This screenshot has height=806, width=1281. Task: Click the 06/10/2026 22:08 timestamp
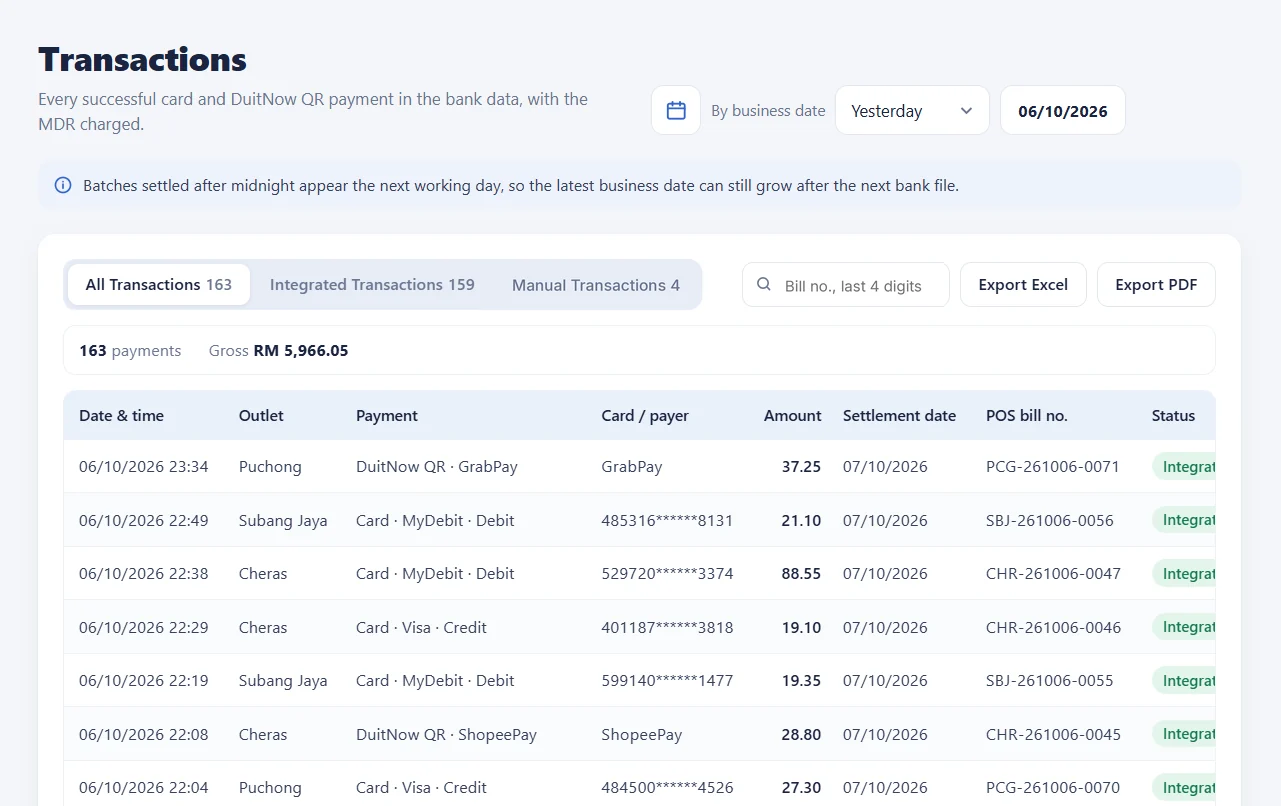click(x=144, y=734)
